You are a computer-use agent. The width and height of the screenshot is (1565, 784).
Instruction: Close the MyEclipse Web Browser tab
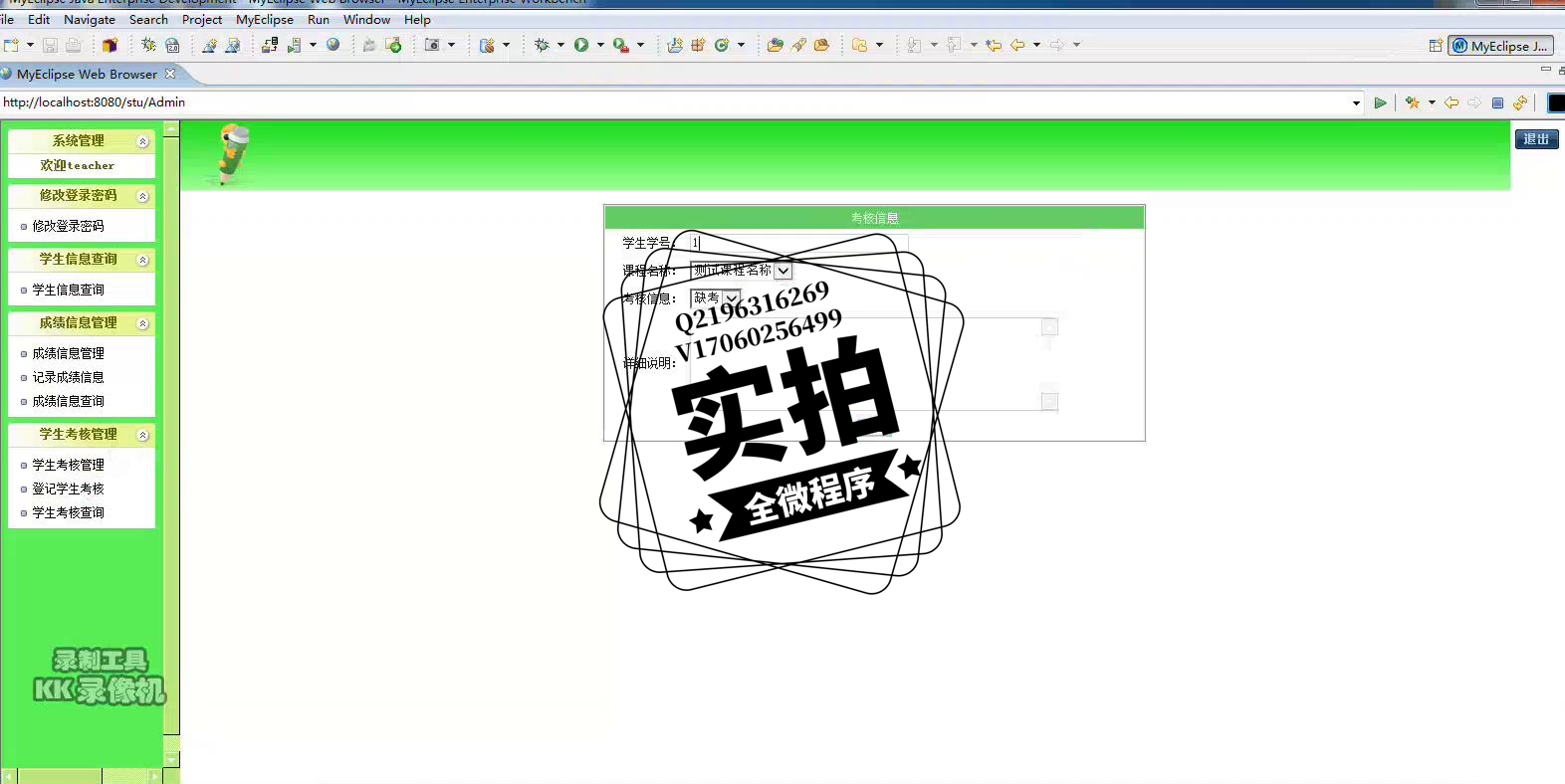coord(170,74)
